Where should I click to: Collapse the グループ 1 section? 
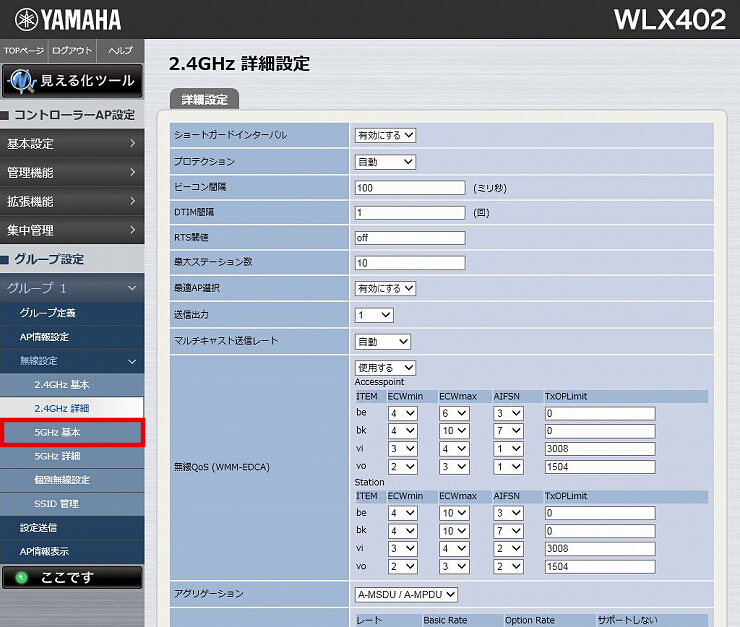tap(72, 288)
